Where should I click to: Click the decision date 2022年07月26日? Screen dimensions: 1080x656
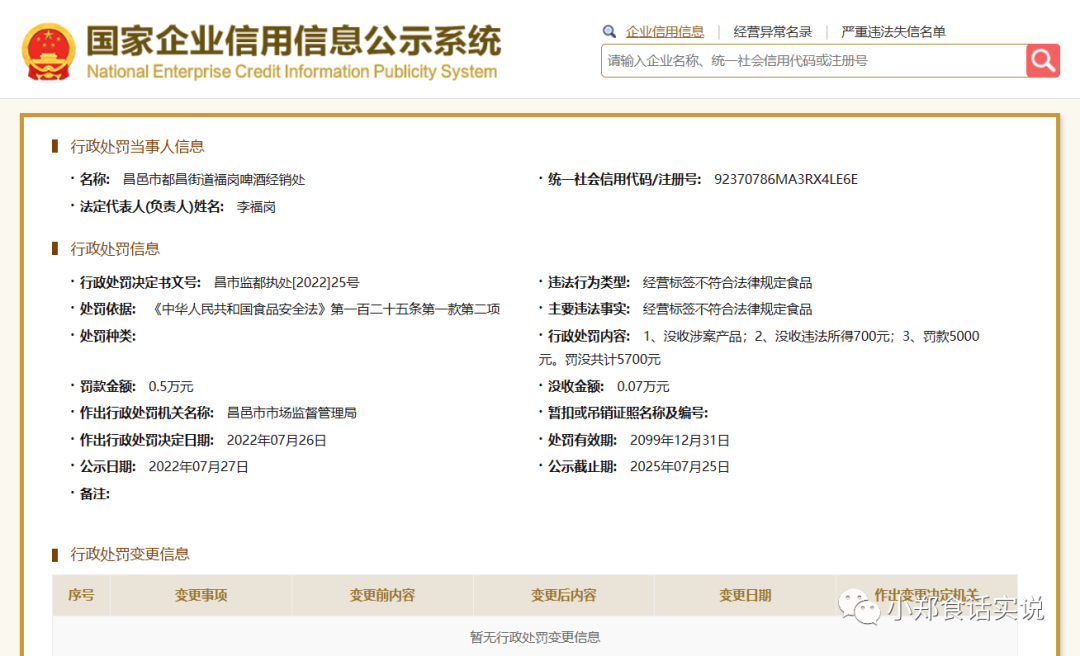[276, 440]
